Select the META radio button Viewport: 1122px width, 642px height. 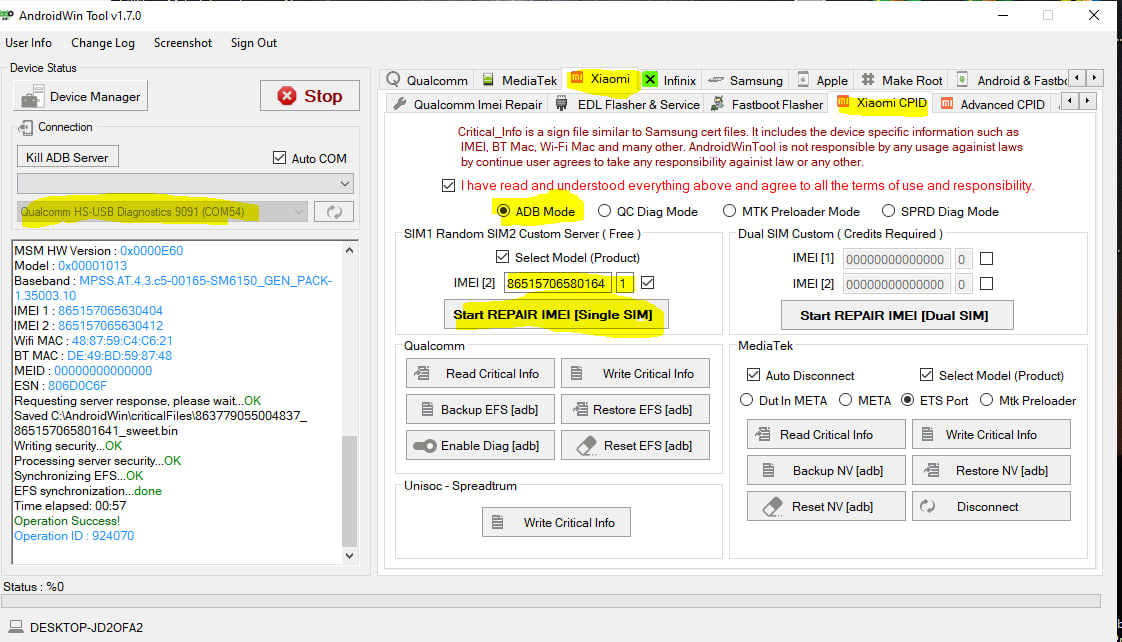(x=846, y=400)
